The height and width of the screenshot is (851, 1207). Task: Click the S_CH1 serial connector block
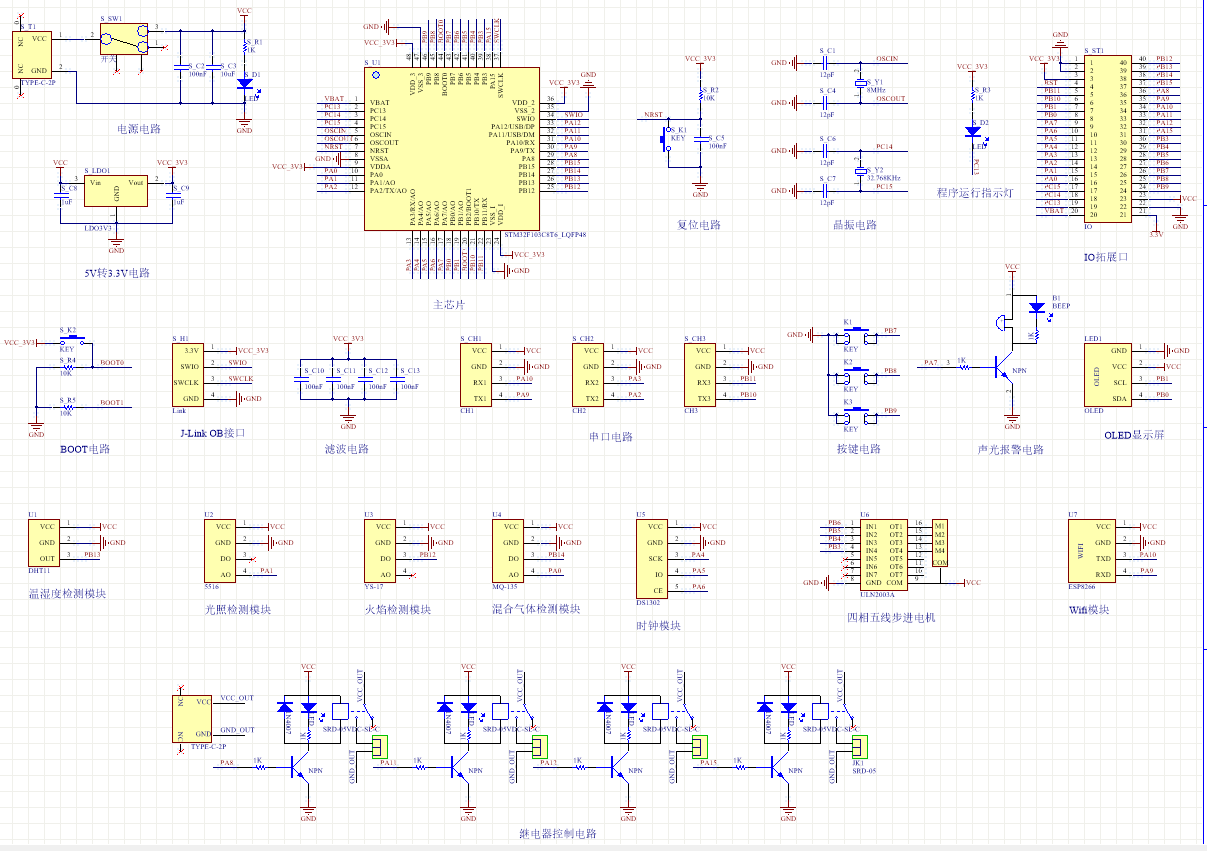click(476, 375)
